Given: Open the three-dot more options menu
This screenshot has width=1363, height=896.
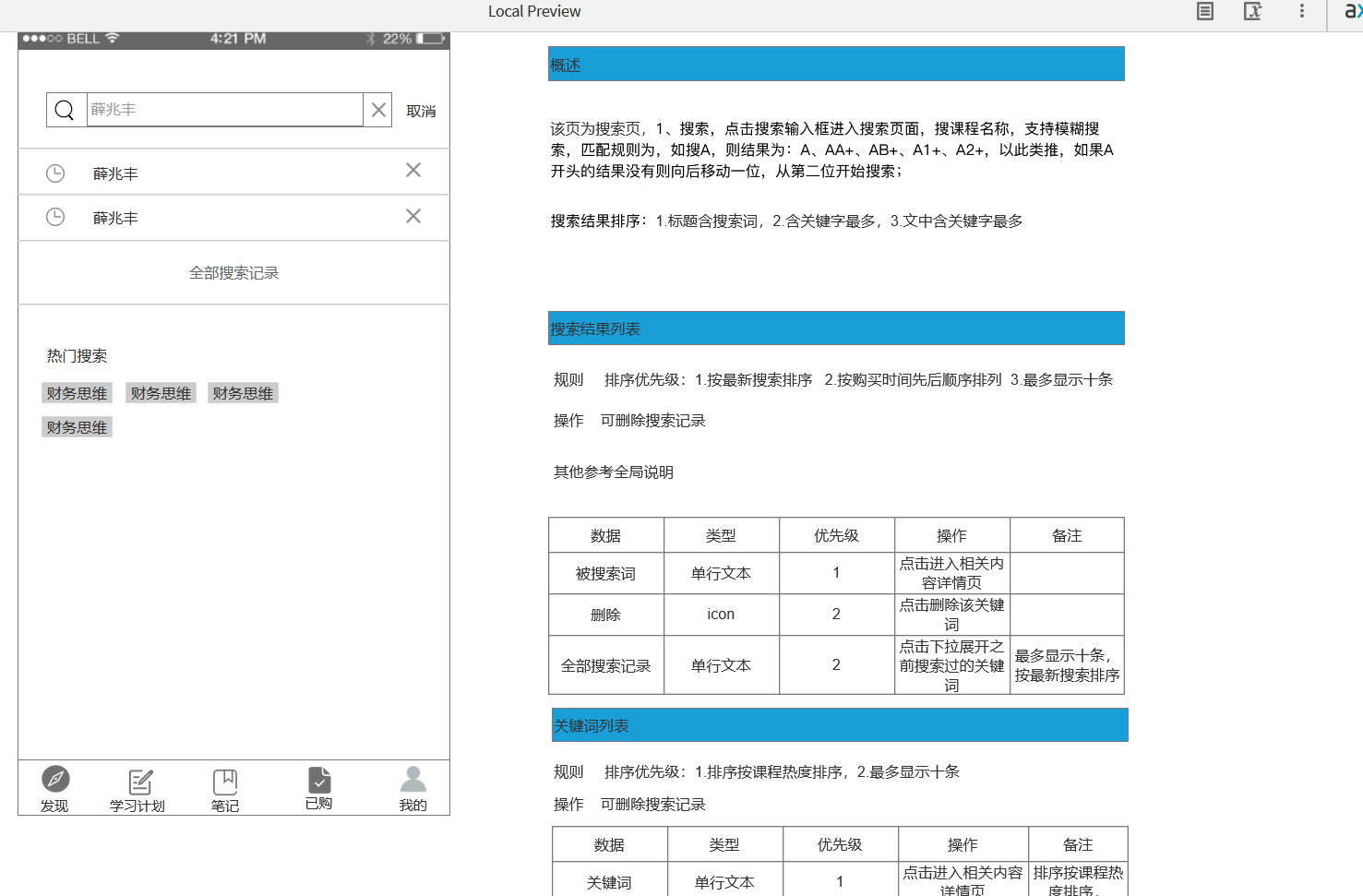Looking at the screenshot, I should tap(1302, 11).
